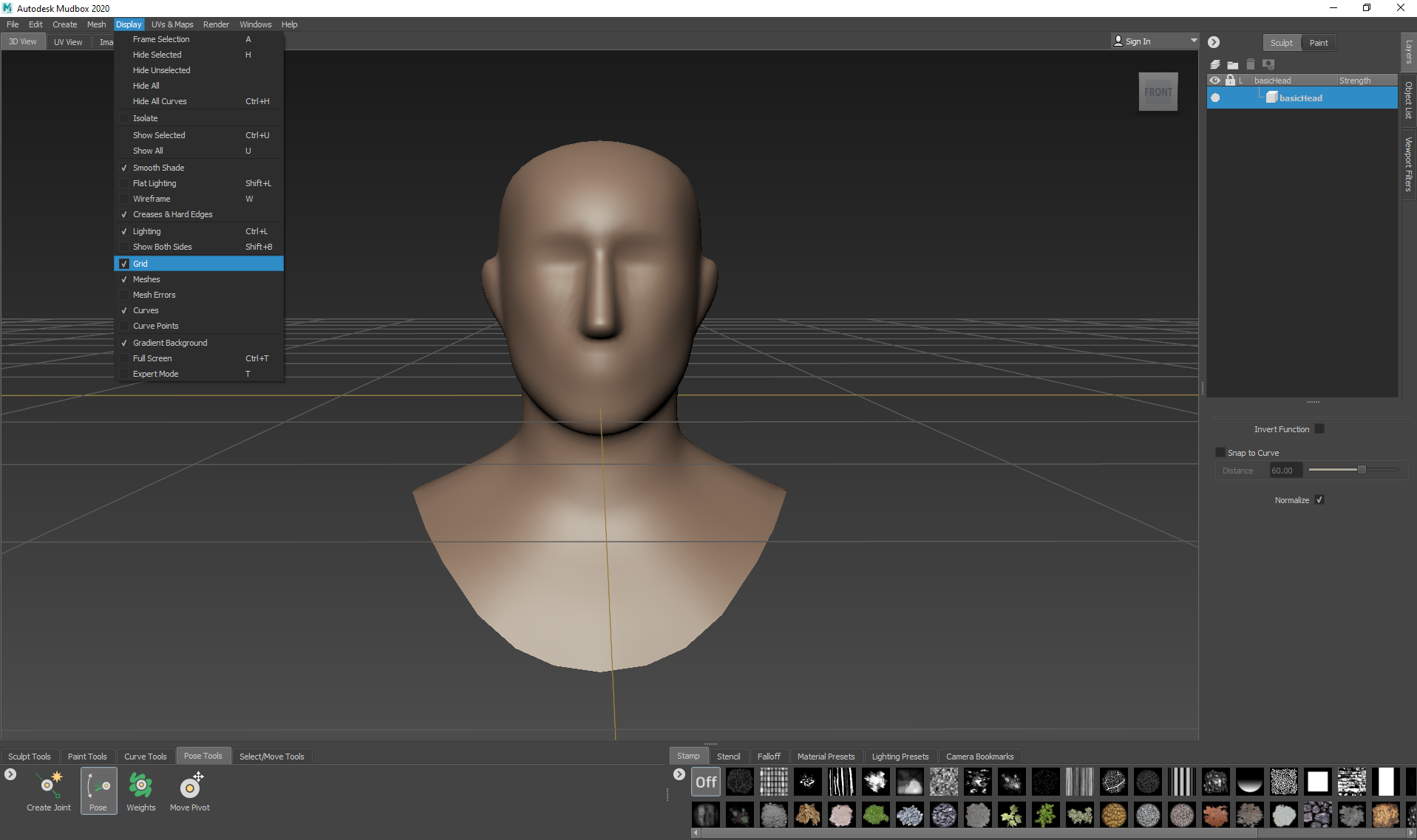Enable Wireframe display

199,199
